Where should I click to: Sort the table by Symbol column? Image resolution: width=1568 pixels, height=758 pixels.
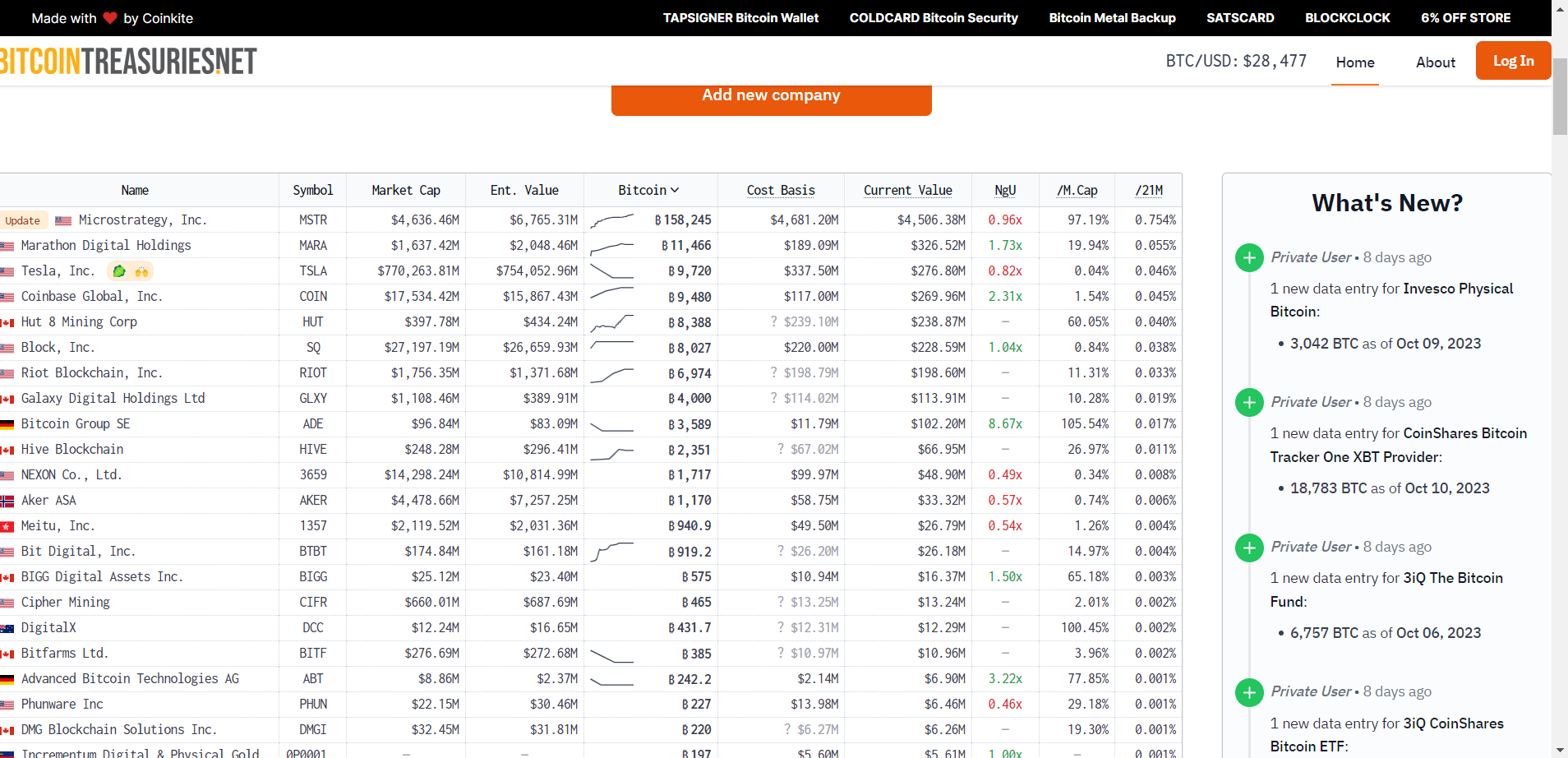click(313, 190)
